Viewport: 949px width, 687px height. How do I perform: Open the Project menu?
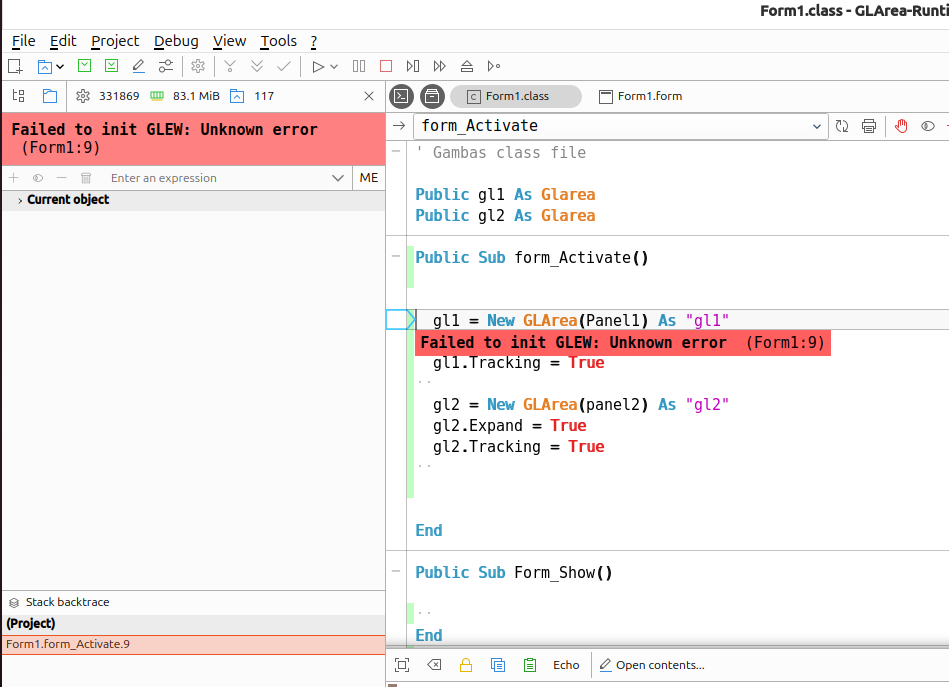(x=115, y=41)
